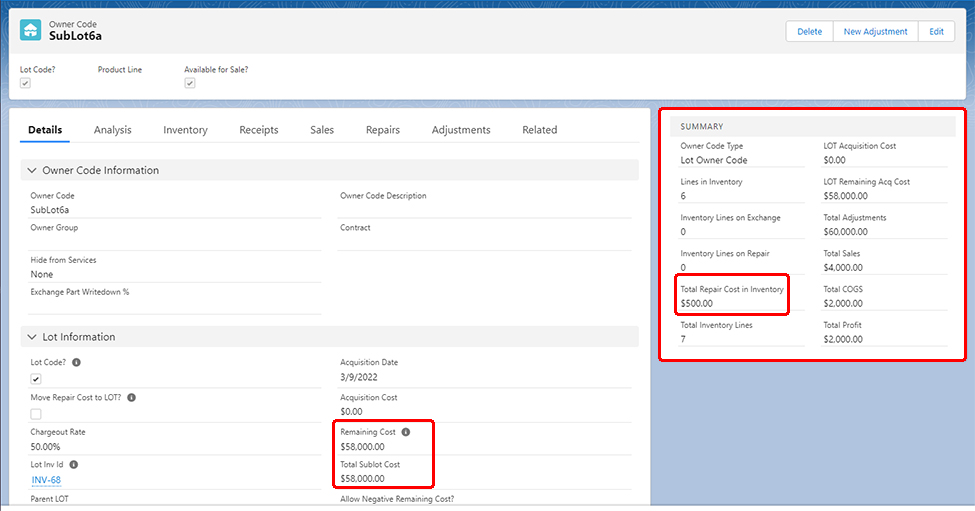Enable Move Repair Cost to LOT checkbox
Screen dimensions: 975x511
[x=36, y=413]
